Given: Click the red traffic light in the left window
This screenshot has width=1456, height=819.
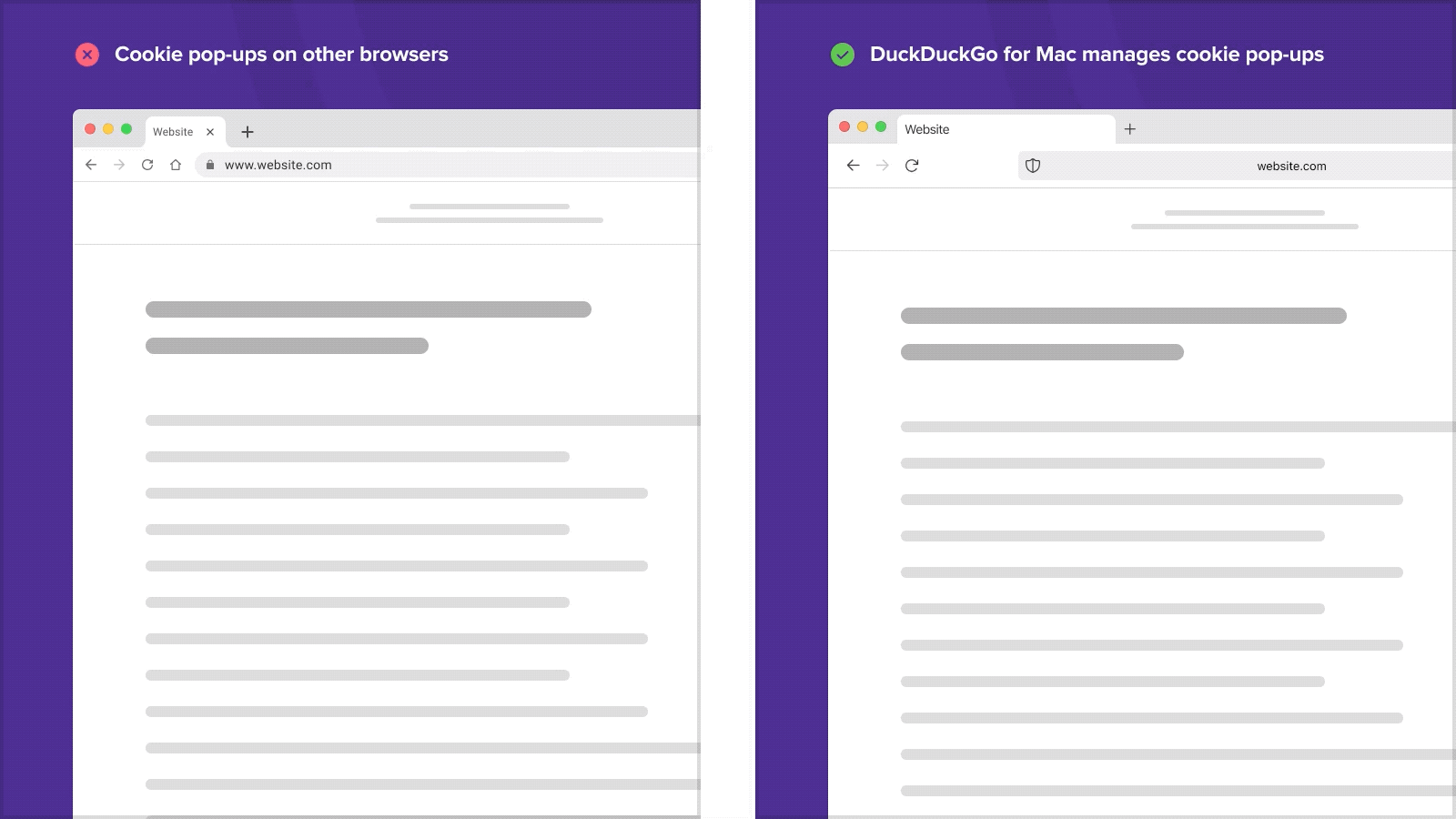Looking at the screenshot, I should pos(89,128).
